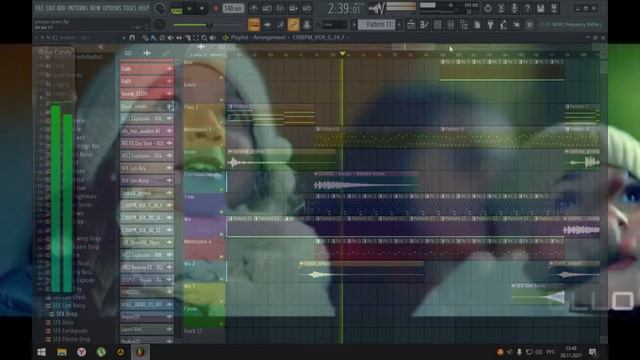The width and height of the screenshot is (640, 360).
Task: Select the playlist select tool
Action: pos(196,38)
